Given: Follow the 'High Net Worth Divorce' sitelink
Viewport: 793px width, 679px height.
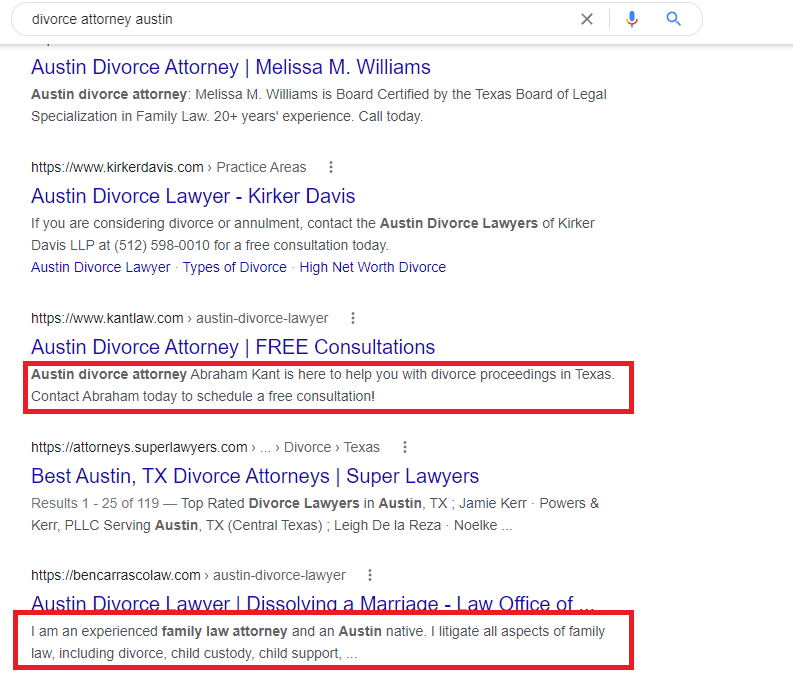Looking at the screenshot, I should [x=373, y=267].
